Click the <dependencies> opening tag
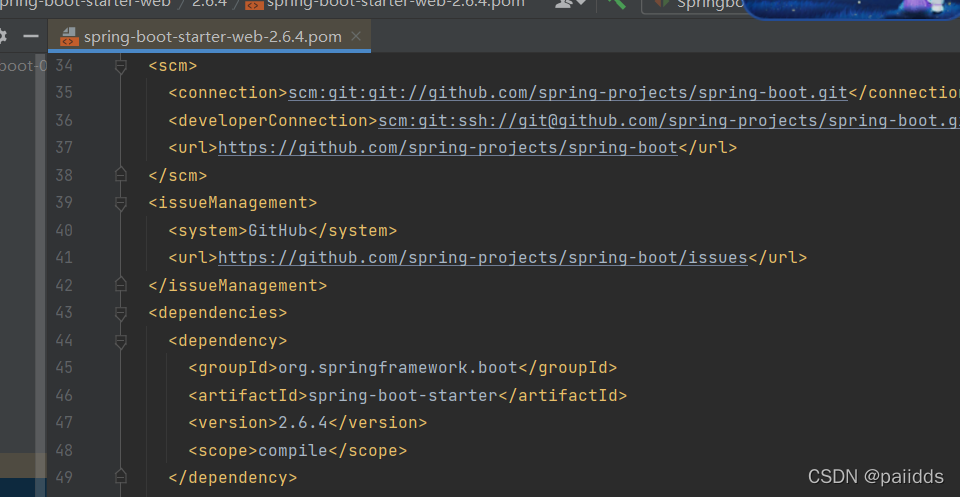The width and height of the screenshot is (960, 497). (218, 313)
